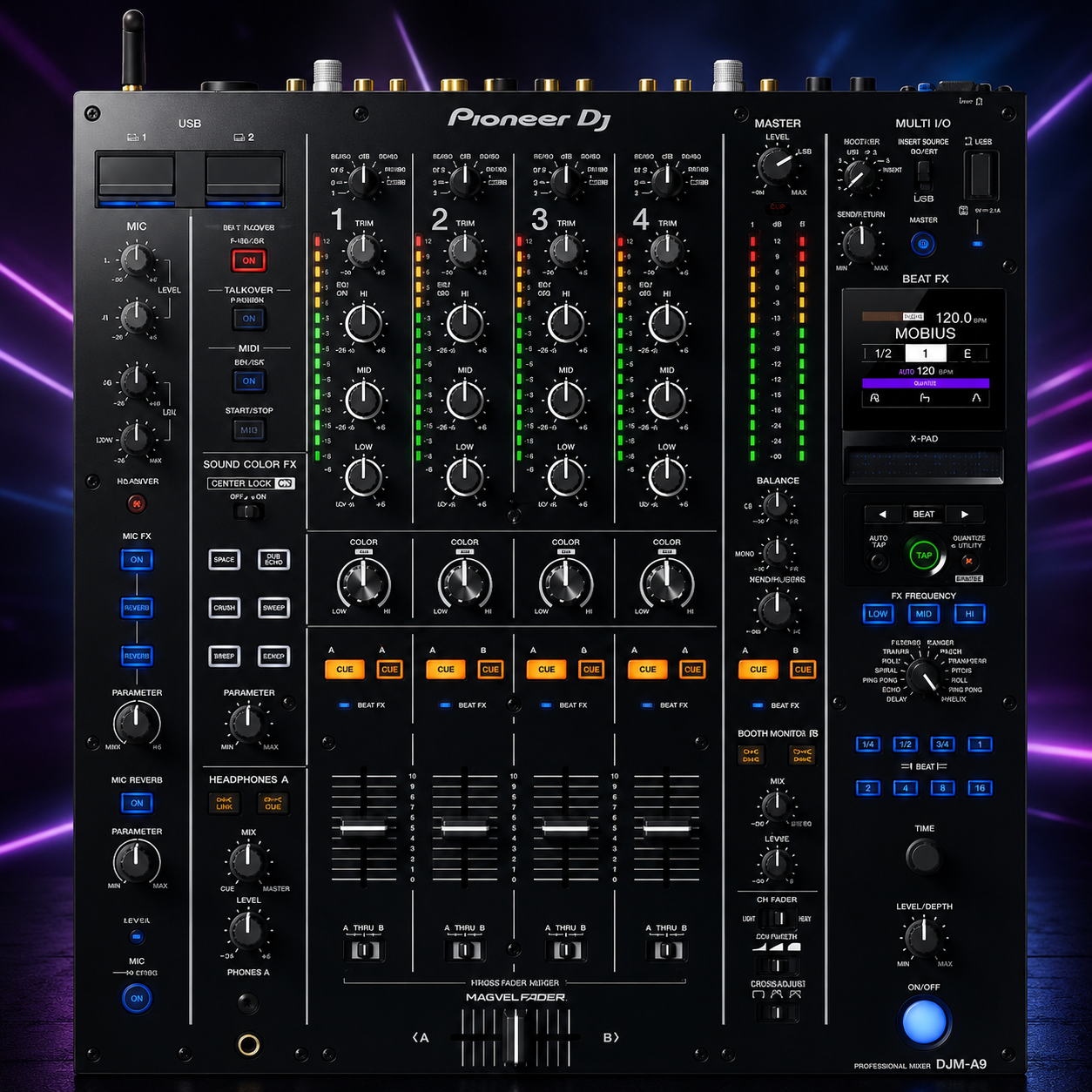This screenshot has width=1092, height=1092.
Task: Click the USB 1 port
Action: coord(136,178)
